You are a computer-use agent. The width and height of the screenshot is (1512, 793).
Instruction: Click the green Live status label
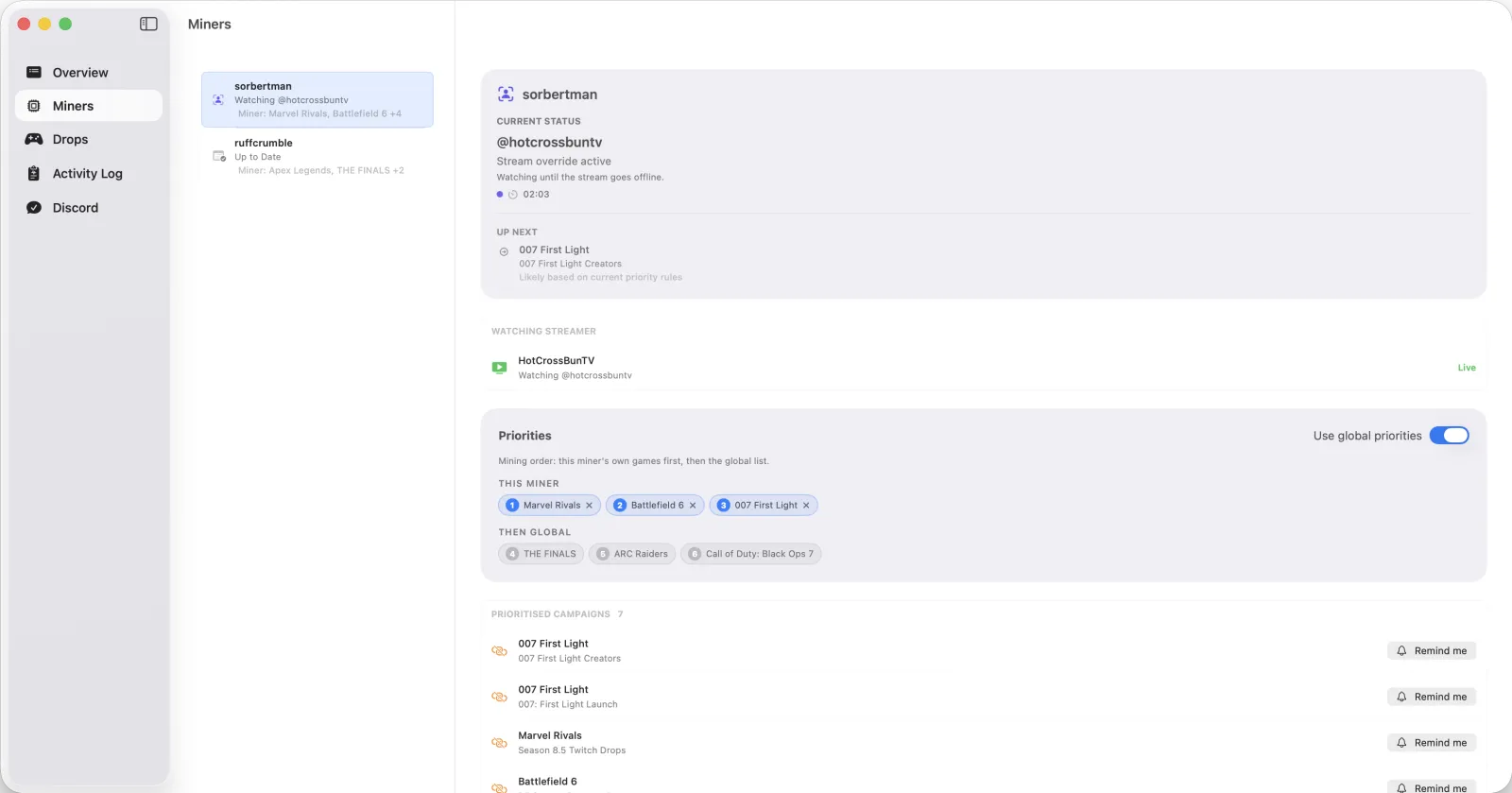[1467, 368]
